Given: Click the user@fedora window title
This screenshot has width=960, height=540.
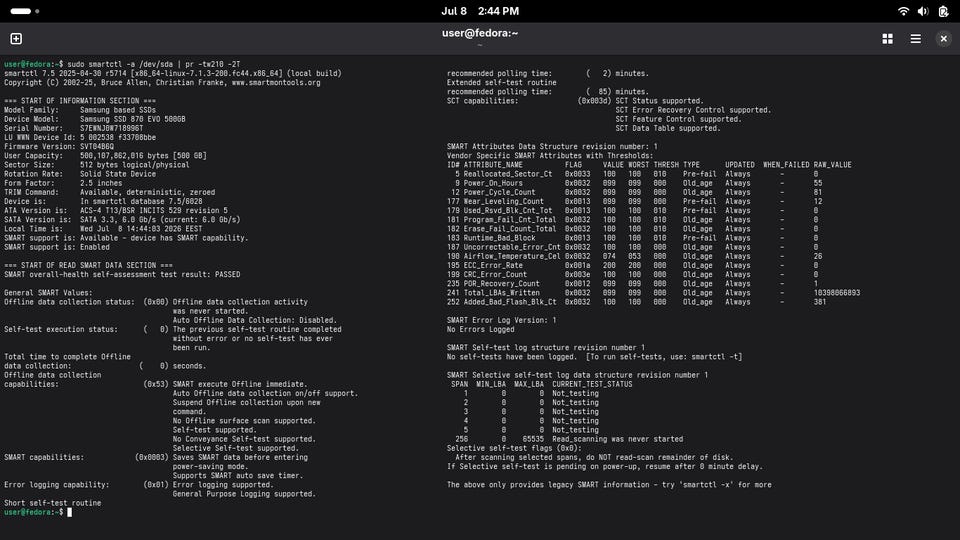Looking at the screenshot, I should 480,33.
